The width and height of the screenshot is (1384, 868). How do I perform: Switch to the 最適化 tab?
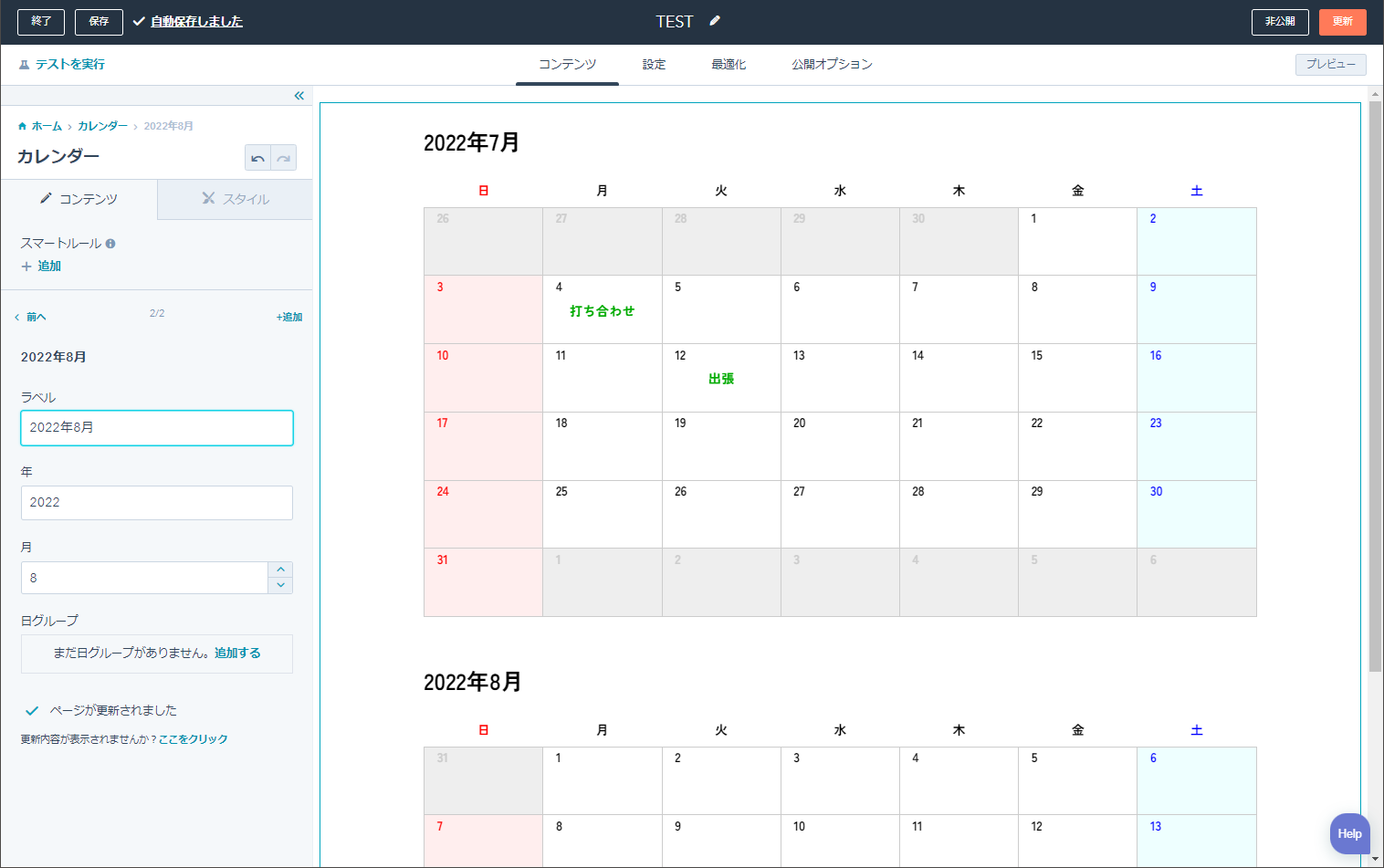(729, 65)
